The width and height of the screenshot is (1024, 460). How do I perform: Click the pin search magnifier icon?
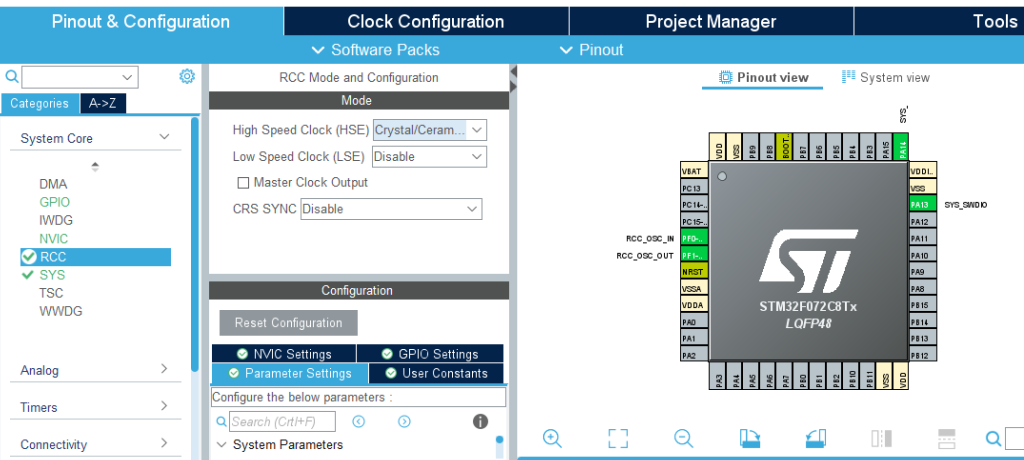pos(993,438)
